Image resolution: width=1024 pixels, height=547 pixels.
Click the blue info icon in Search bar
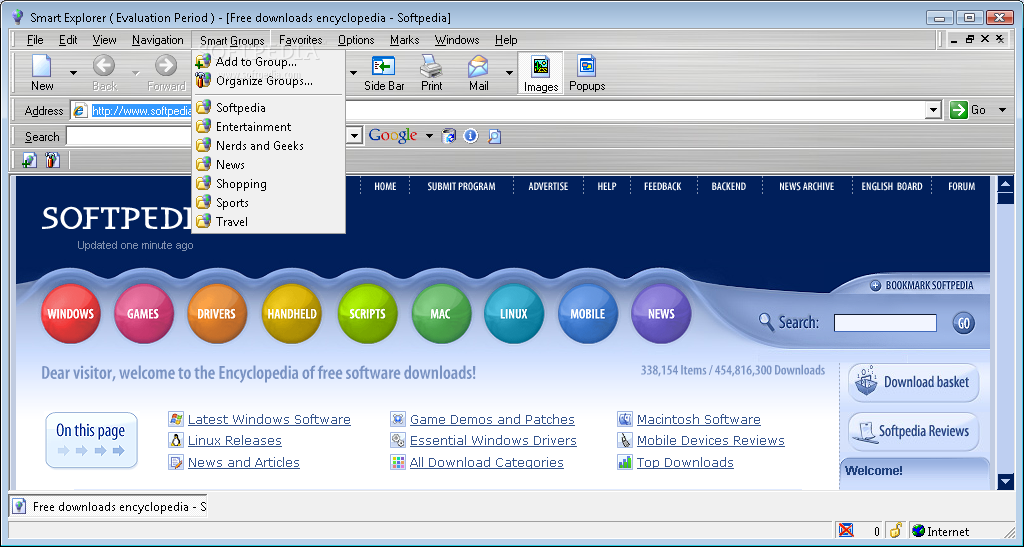tap(471, 136)
